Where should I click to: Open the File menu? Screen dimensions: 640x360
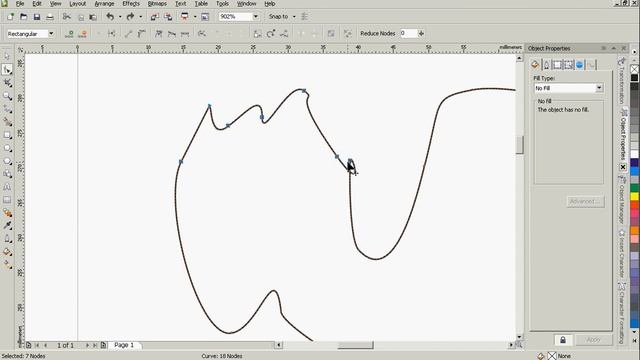tap(20, 4)
